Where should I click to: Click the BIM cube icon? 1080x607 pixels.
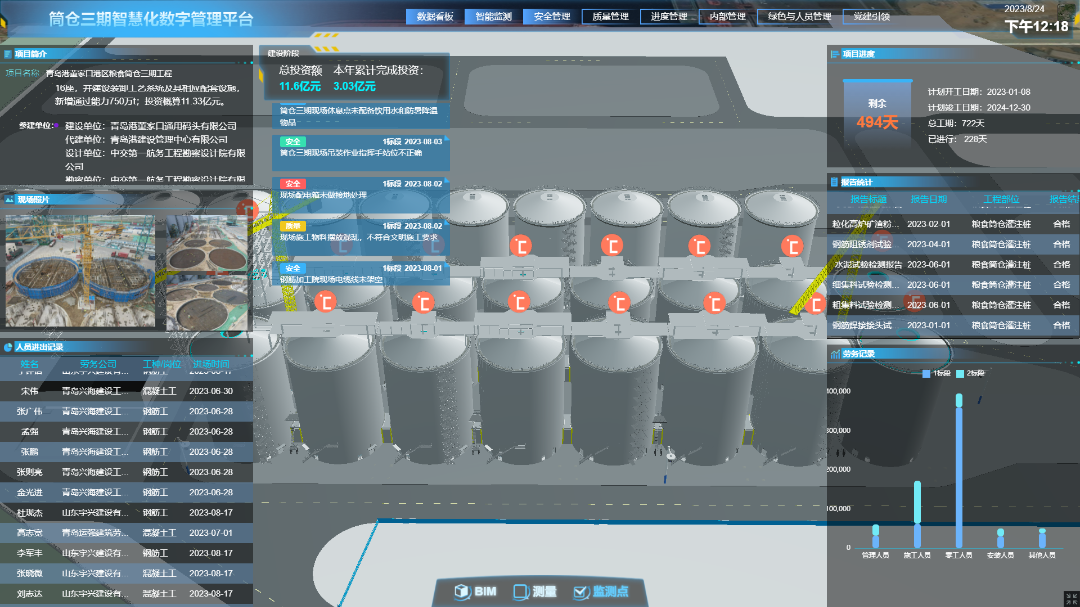pyautogui.click(x=462, y=591)
